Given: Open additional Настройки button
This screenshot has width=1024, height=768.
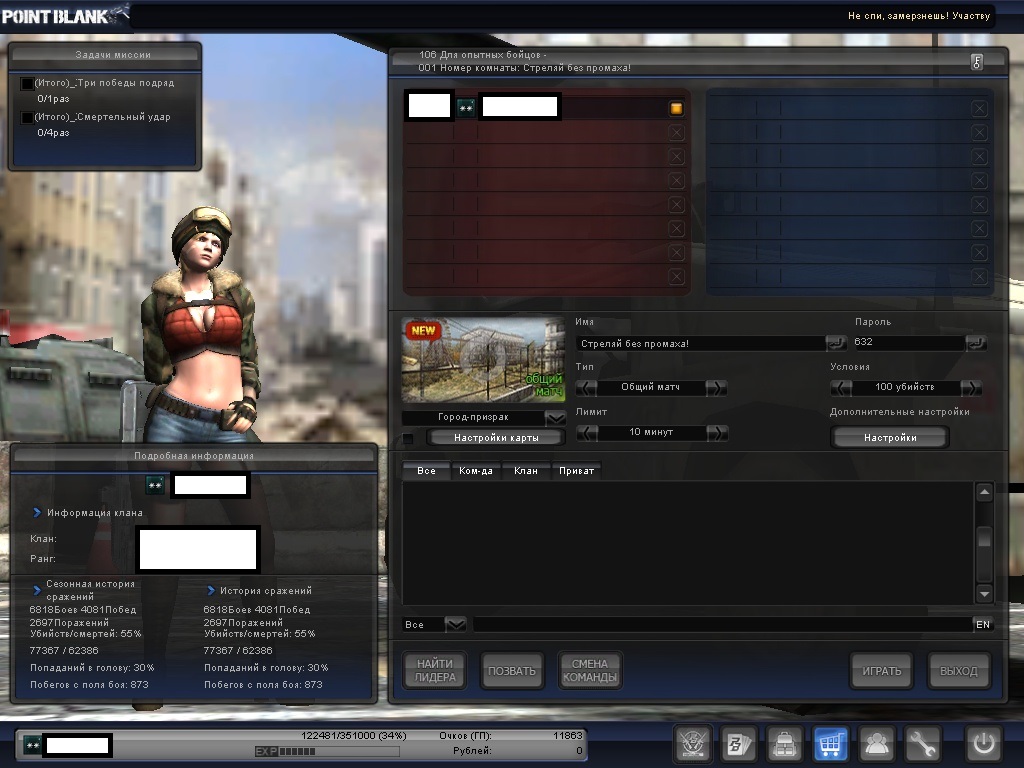Looking at the screenshot, I should coord(890,437).
